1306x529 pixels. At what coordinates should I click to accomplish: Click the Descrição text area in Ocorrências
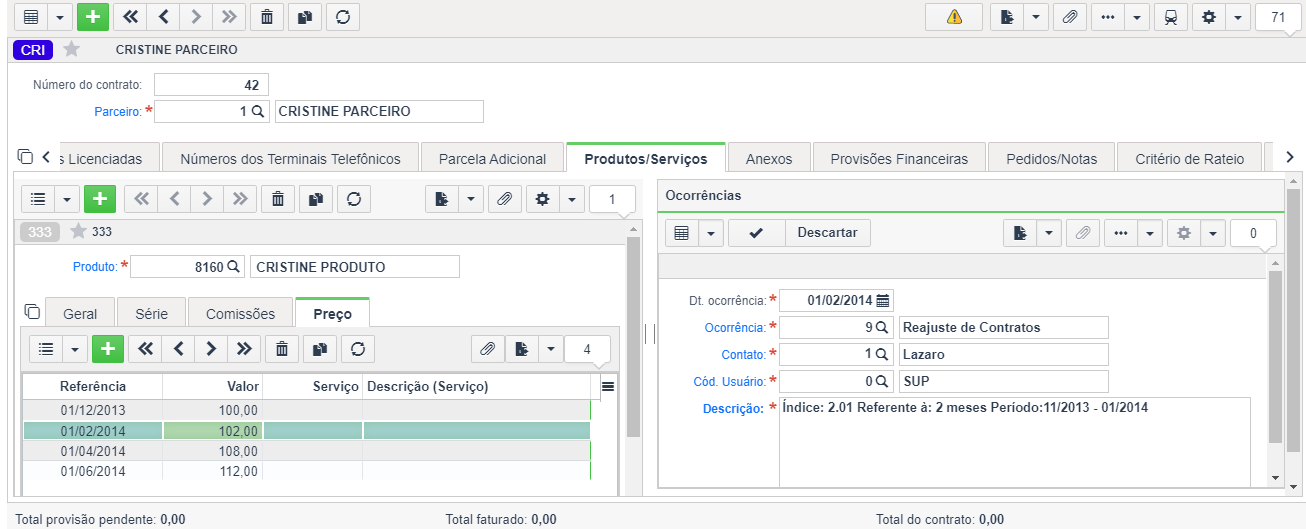(x=1015, y=442)
